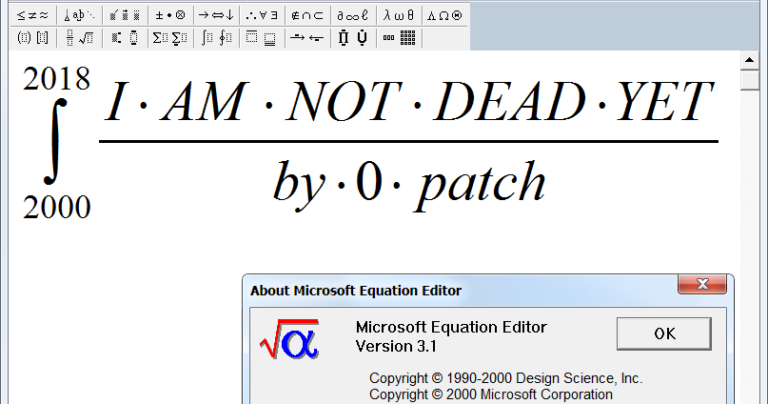Viewport: 768px width, 404px height.
Task: Click the integral sign in the equation
Action: (x=55, y=142)
